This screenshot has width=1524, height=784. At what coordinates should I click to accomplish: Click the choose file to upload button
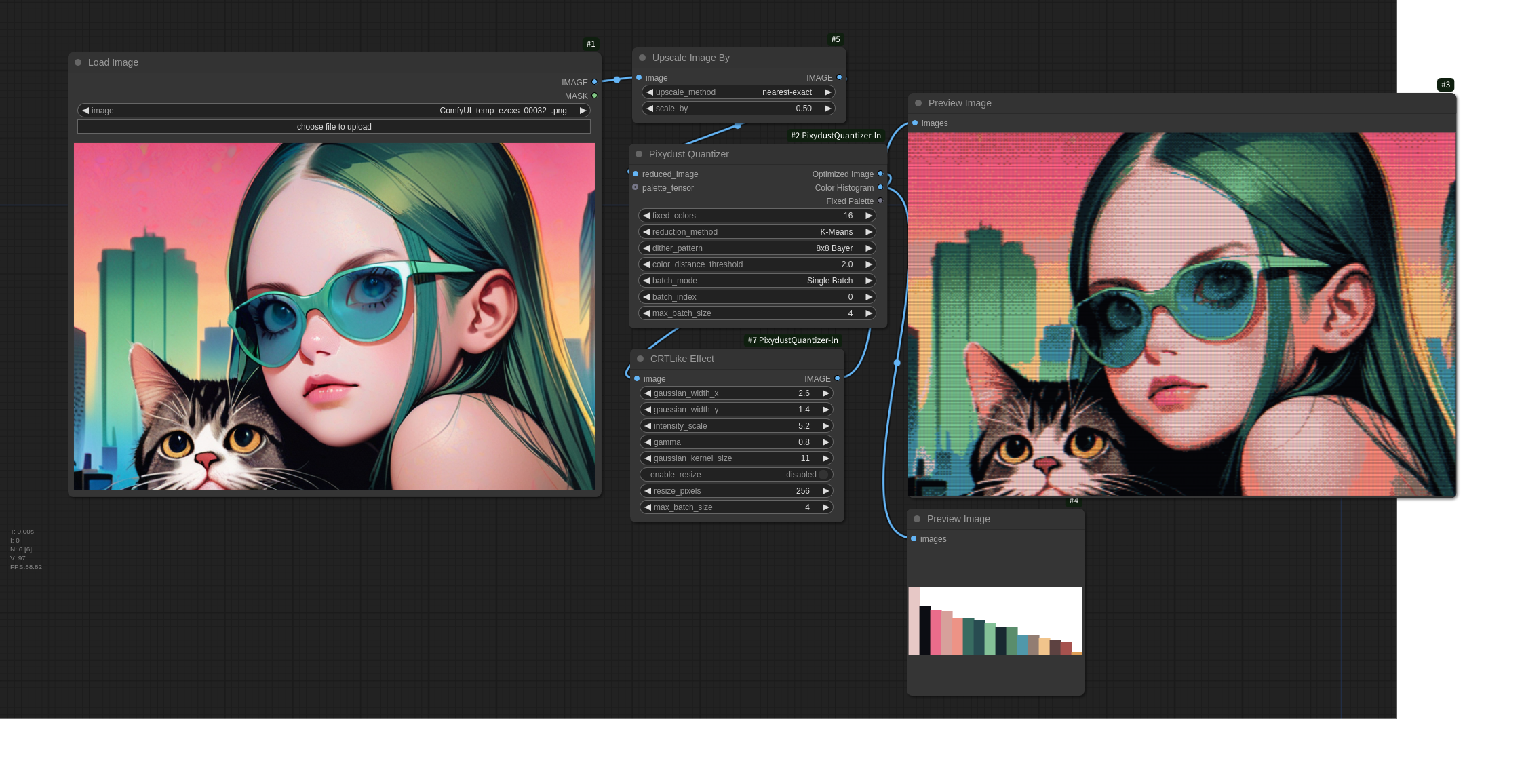click(334, 127)
